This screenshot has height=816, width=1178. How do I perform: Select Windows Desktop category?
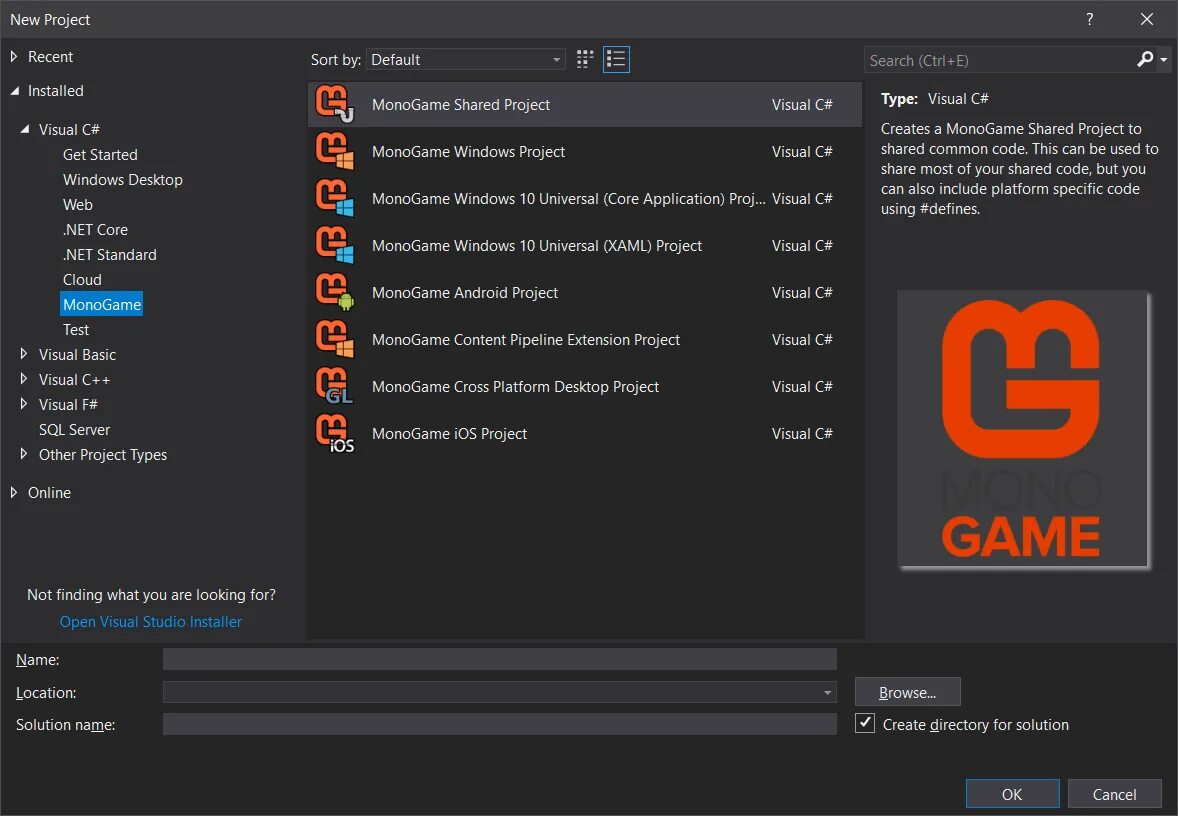(x=122, y=180)
